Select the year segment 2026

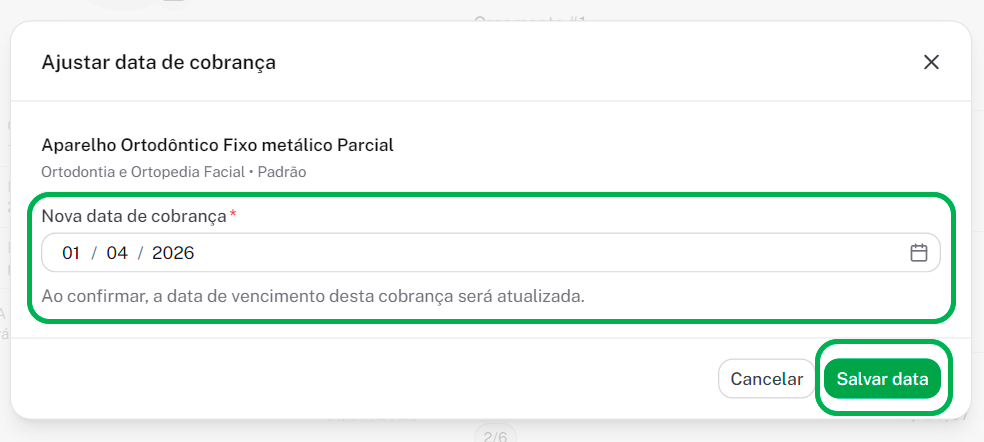coord(173,253)
